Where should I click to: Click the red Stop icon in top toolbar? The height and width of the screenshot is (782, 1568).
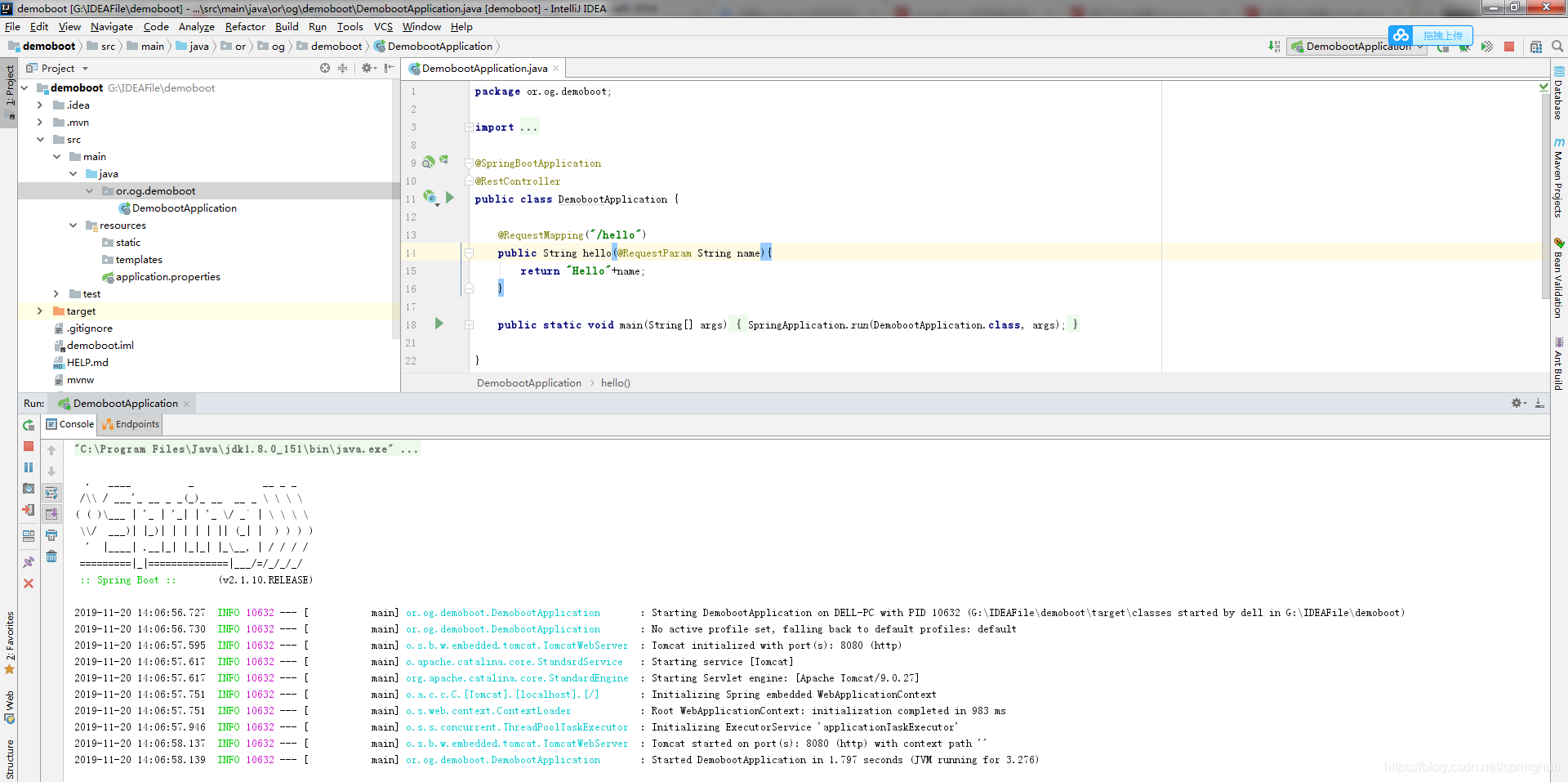[1509, 47]
